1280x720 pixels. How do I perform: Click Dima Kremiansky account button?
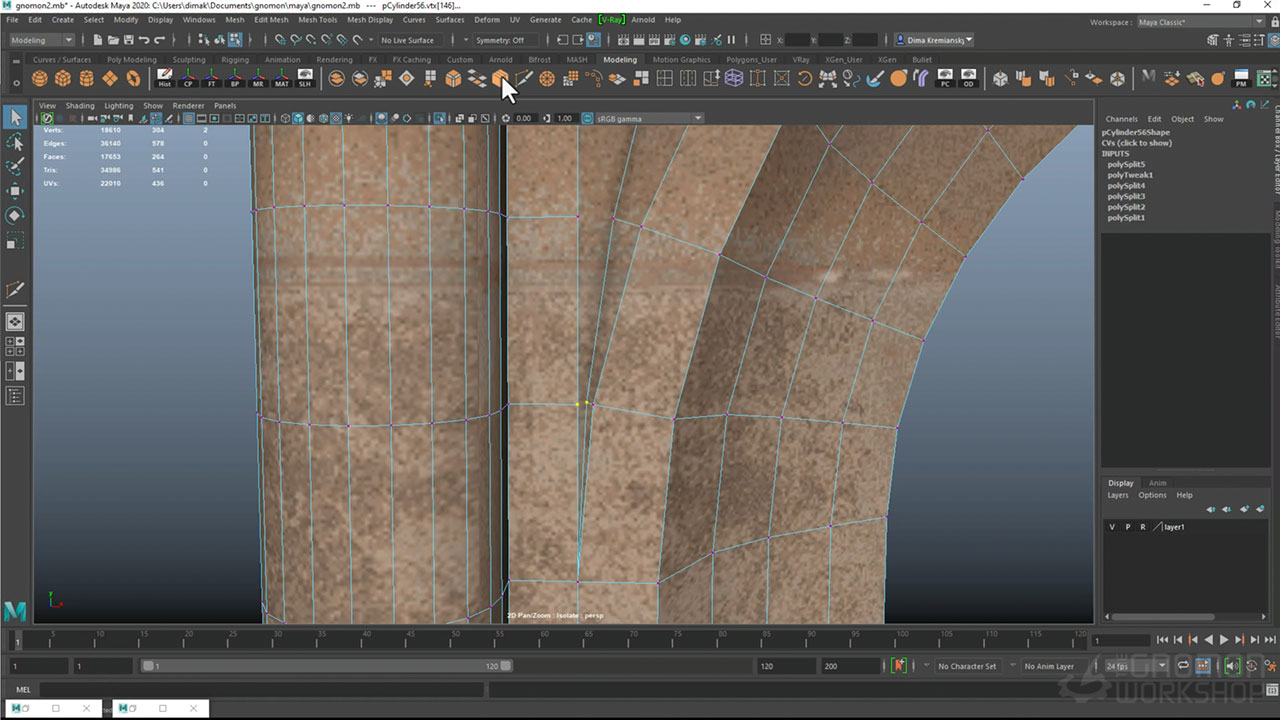pyautogui.click(x=935, y=40)
